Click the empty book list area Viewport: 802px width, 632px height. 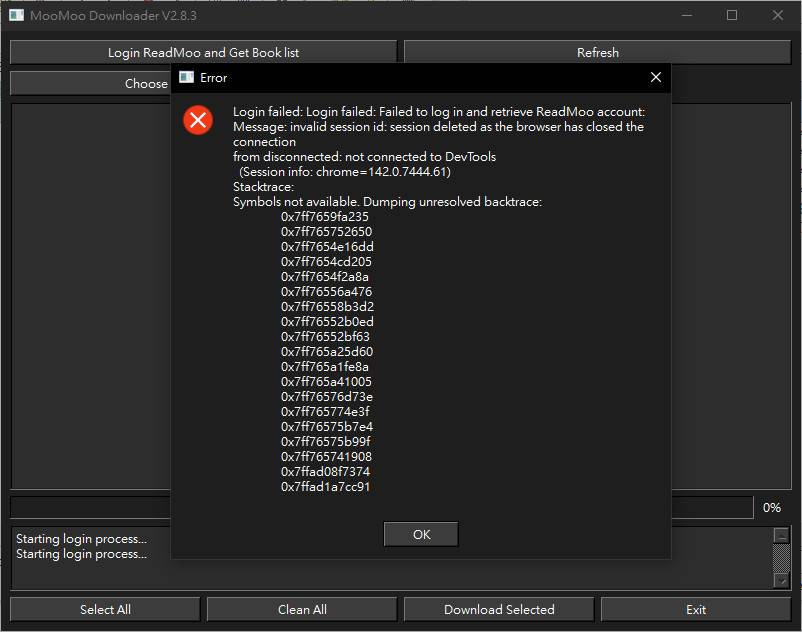[90, 300]
